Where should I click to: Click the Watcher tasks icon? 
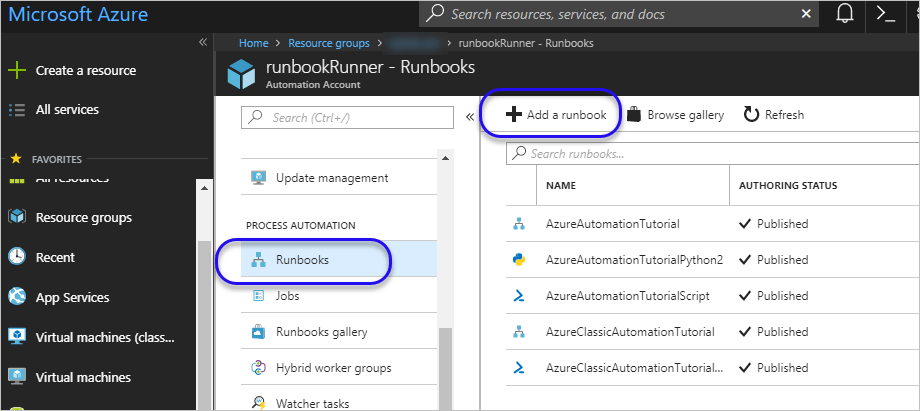pyautogui.click(x=258, y=403)
